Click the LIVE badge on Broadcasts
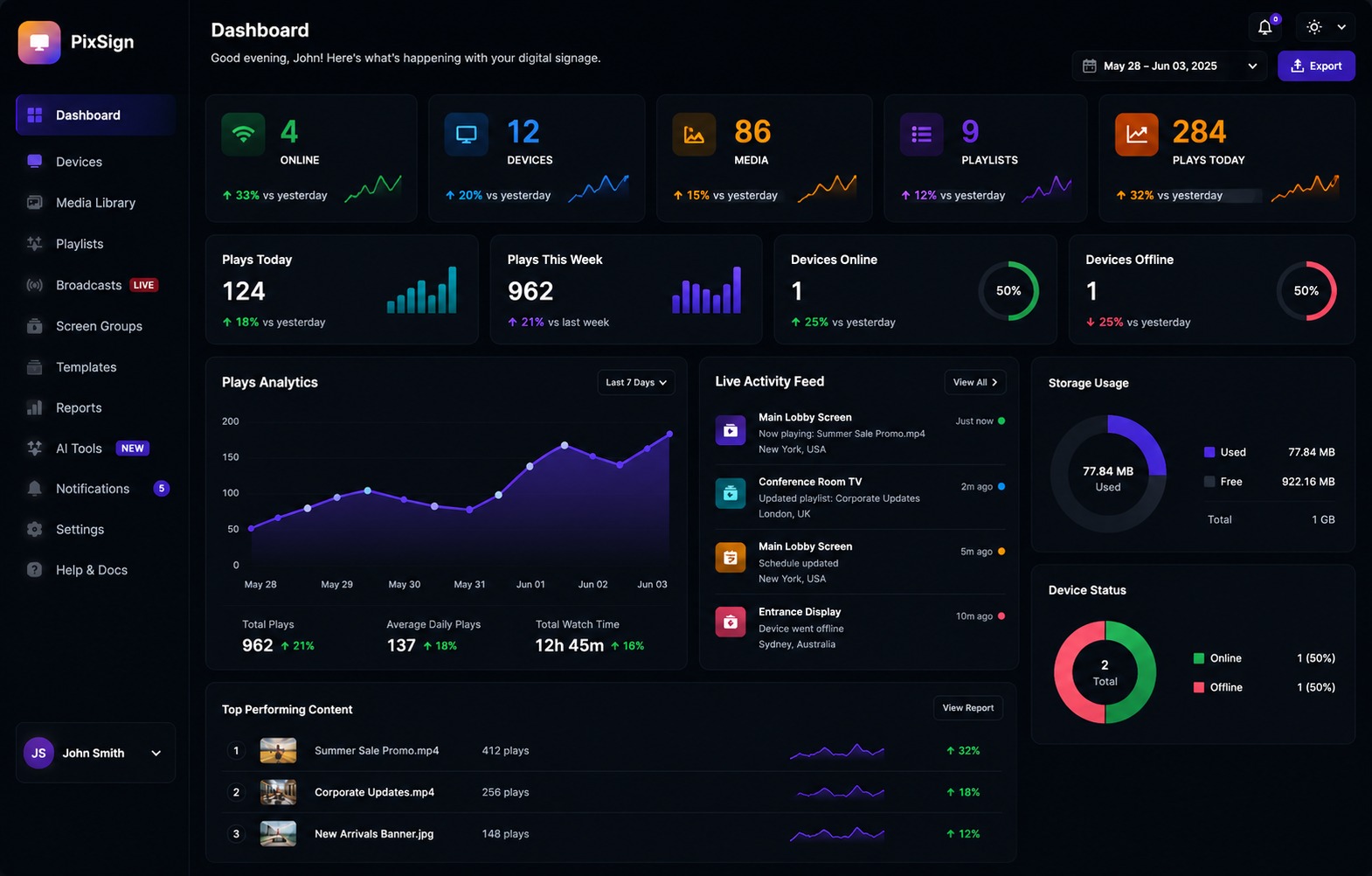 pyautogui.click(x=143, y=285)
